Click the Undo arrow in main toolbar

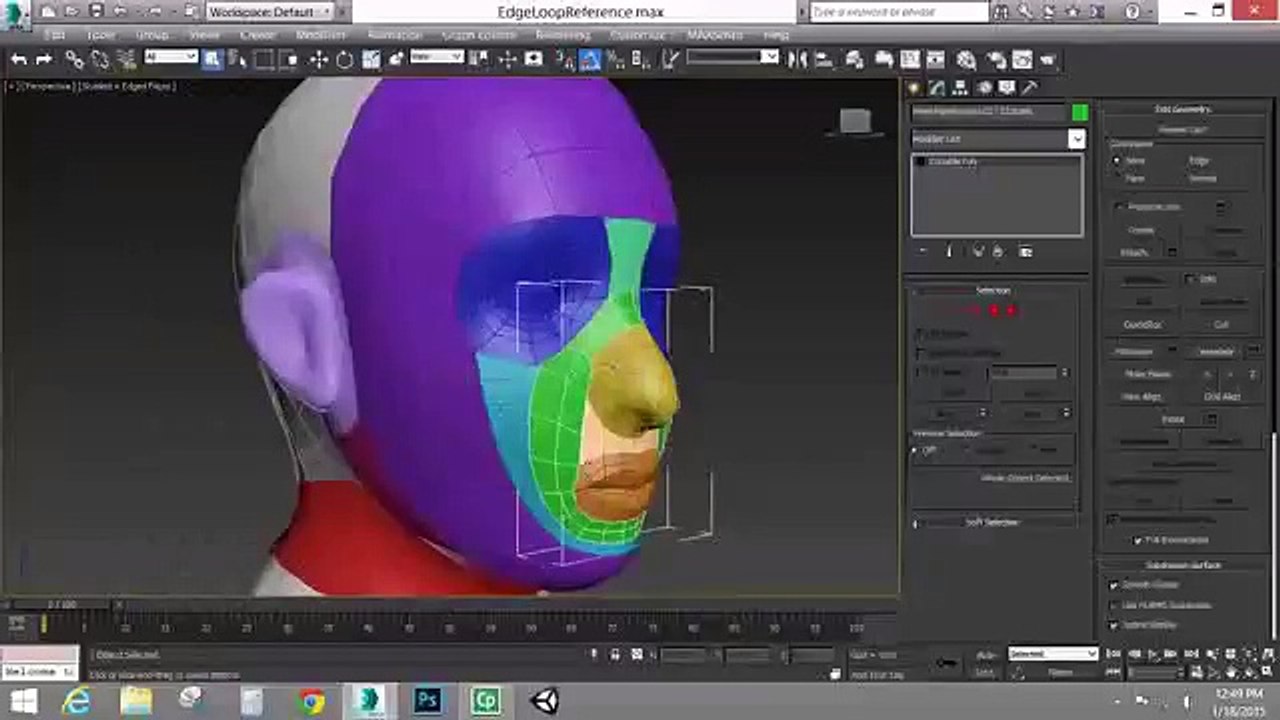tap(18, 60)
